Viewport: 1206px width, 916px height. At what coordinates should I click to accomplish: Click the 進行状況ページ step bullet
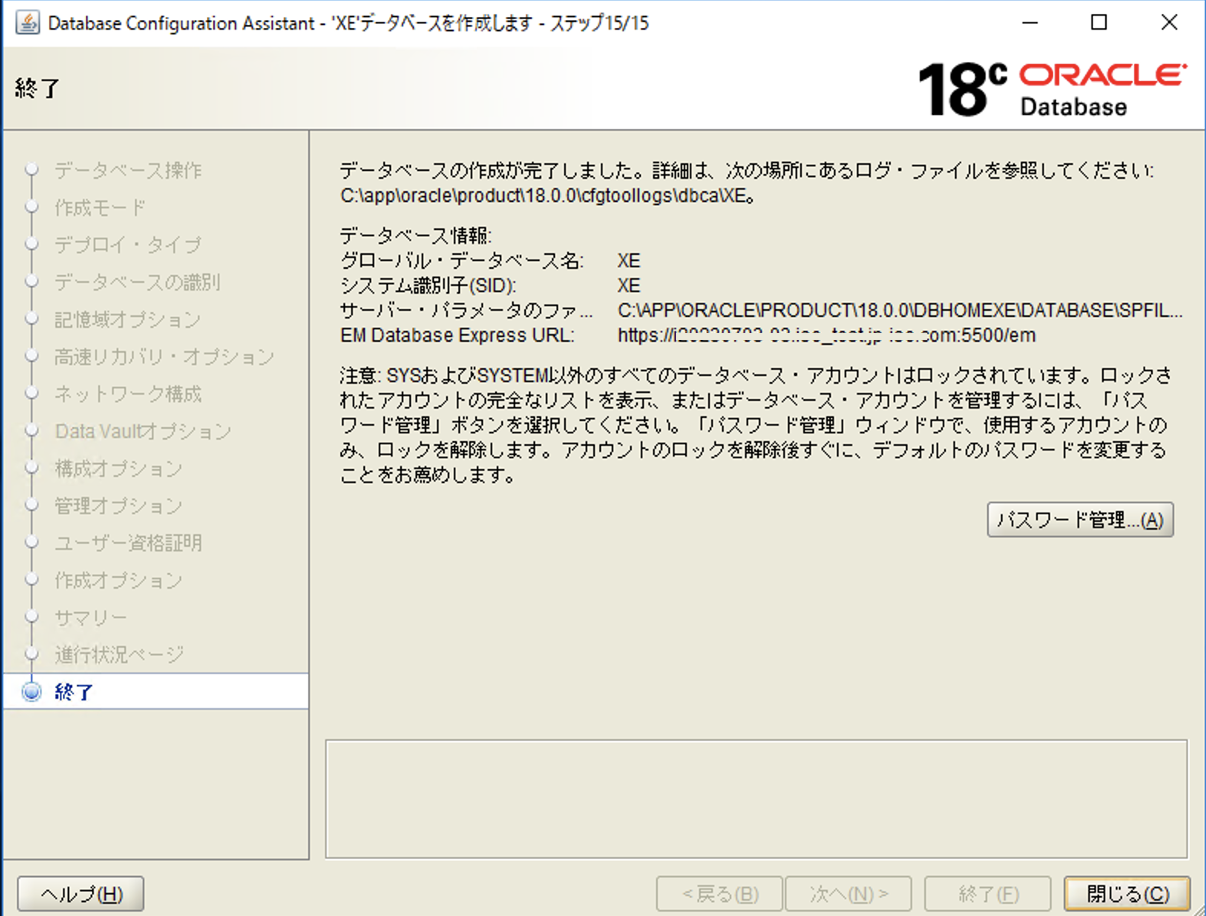point(30,654)
